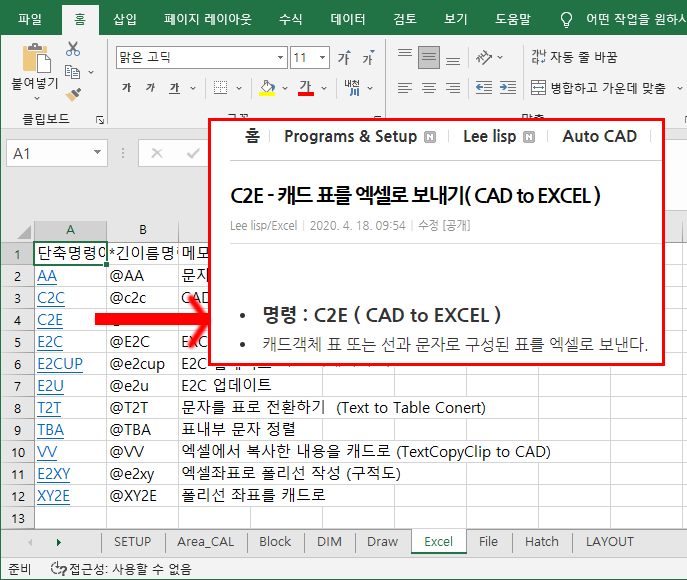Open the C2C hyperlink
This screenshot has width=687, height=580.
tap(51, 298)
